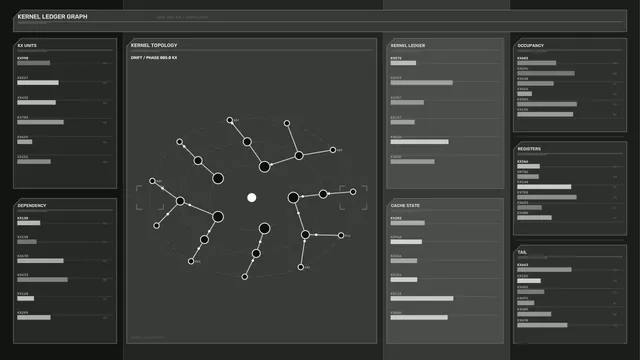Screen dimensions: 640x360
Task: Click the KERNEL LEDGER GRAPH title
Action: 52,17
